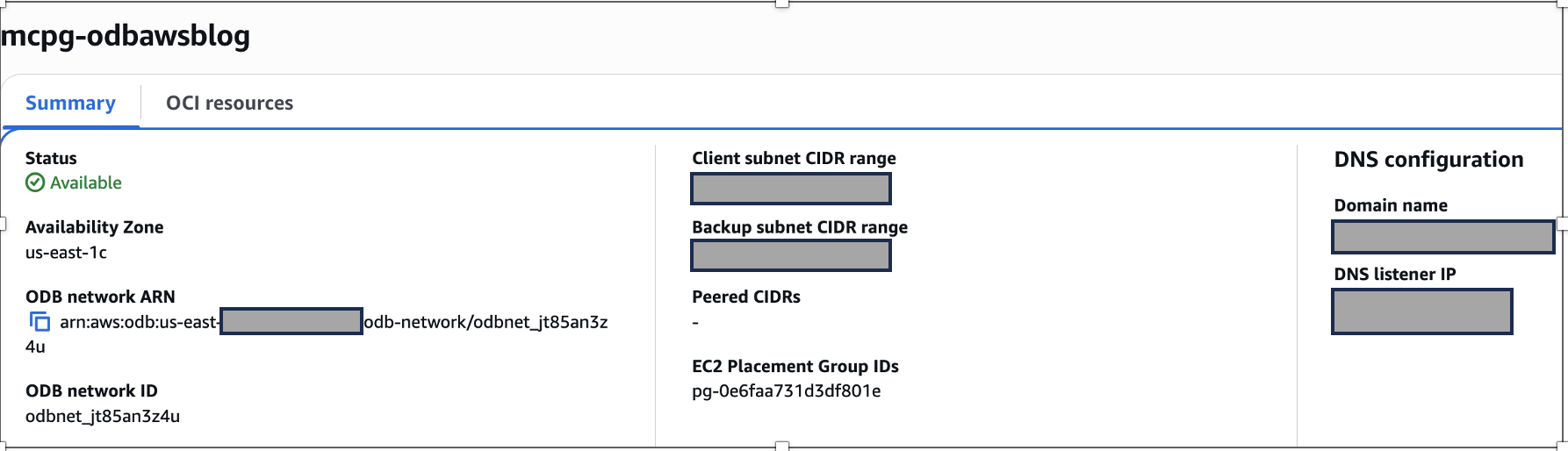Viewport: 1568px width, 451px height.
Task: Click the redacted Domain name box
Action: coord(1442,237)
